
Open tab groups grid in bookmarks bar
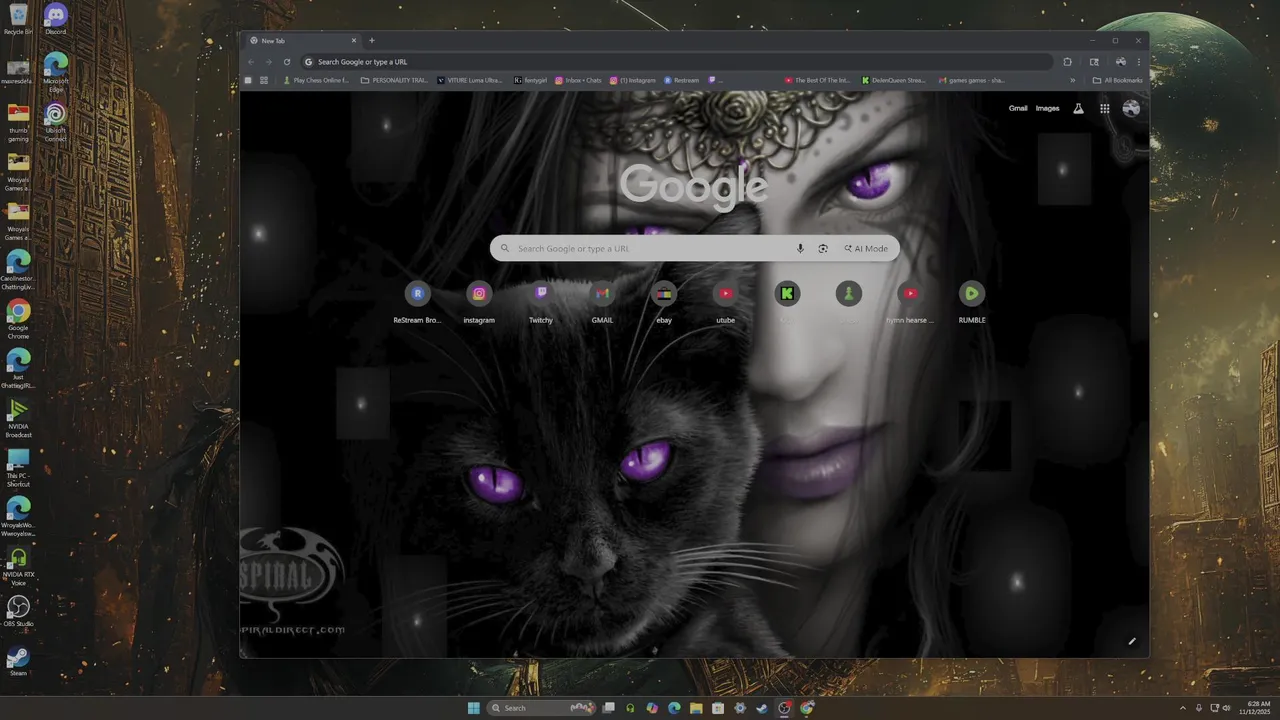tap(264, 80)
